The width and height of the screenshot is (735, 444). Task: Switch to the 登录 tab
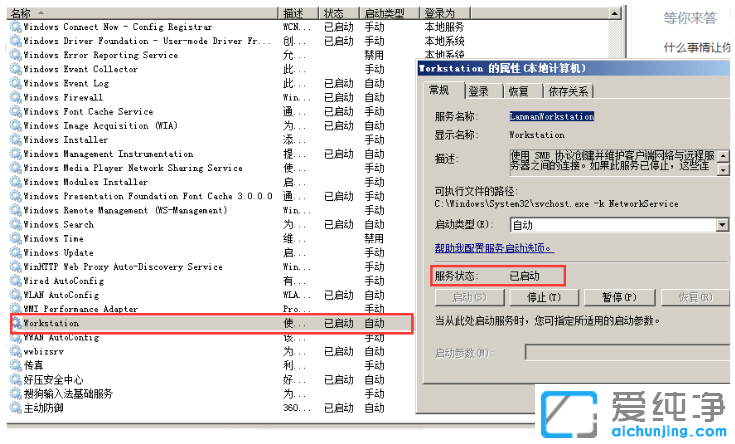[478, 91]
